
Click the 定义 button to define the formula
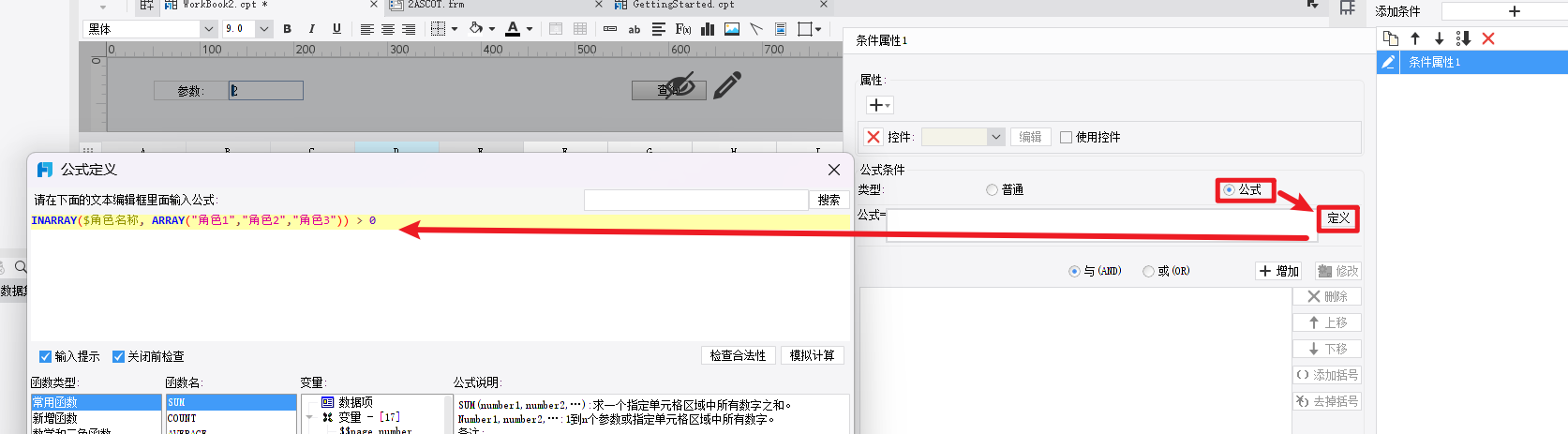[x=1338, y=218]
